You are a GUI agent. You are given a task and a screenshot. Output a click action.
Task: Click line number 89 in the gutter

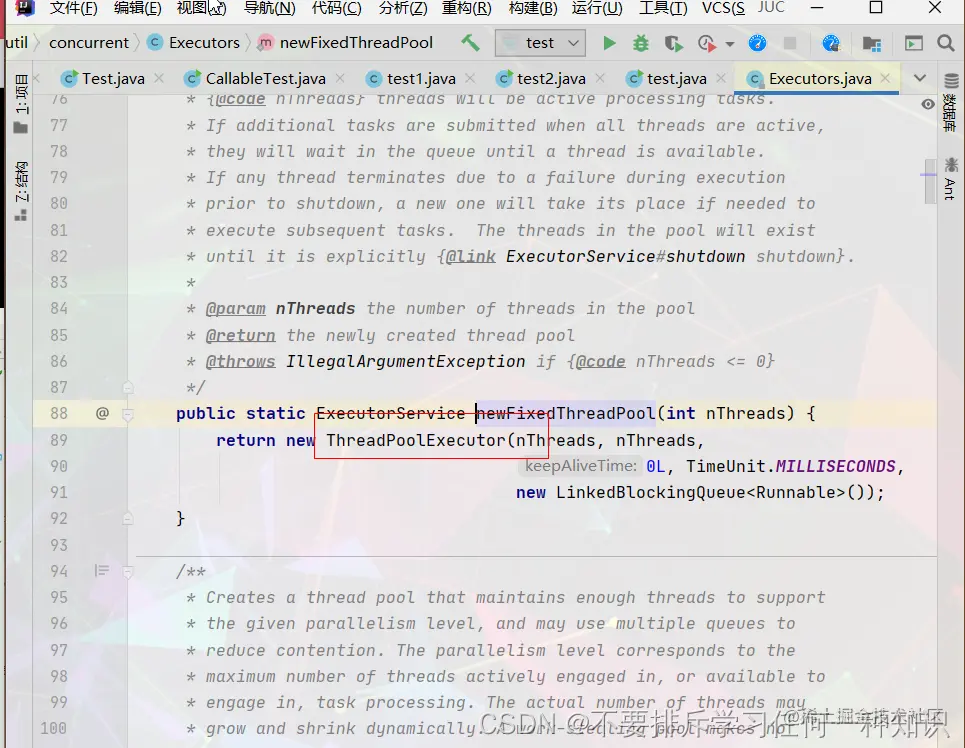[x=58, y=440]
